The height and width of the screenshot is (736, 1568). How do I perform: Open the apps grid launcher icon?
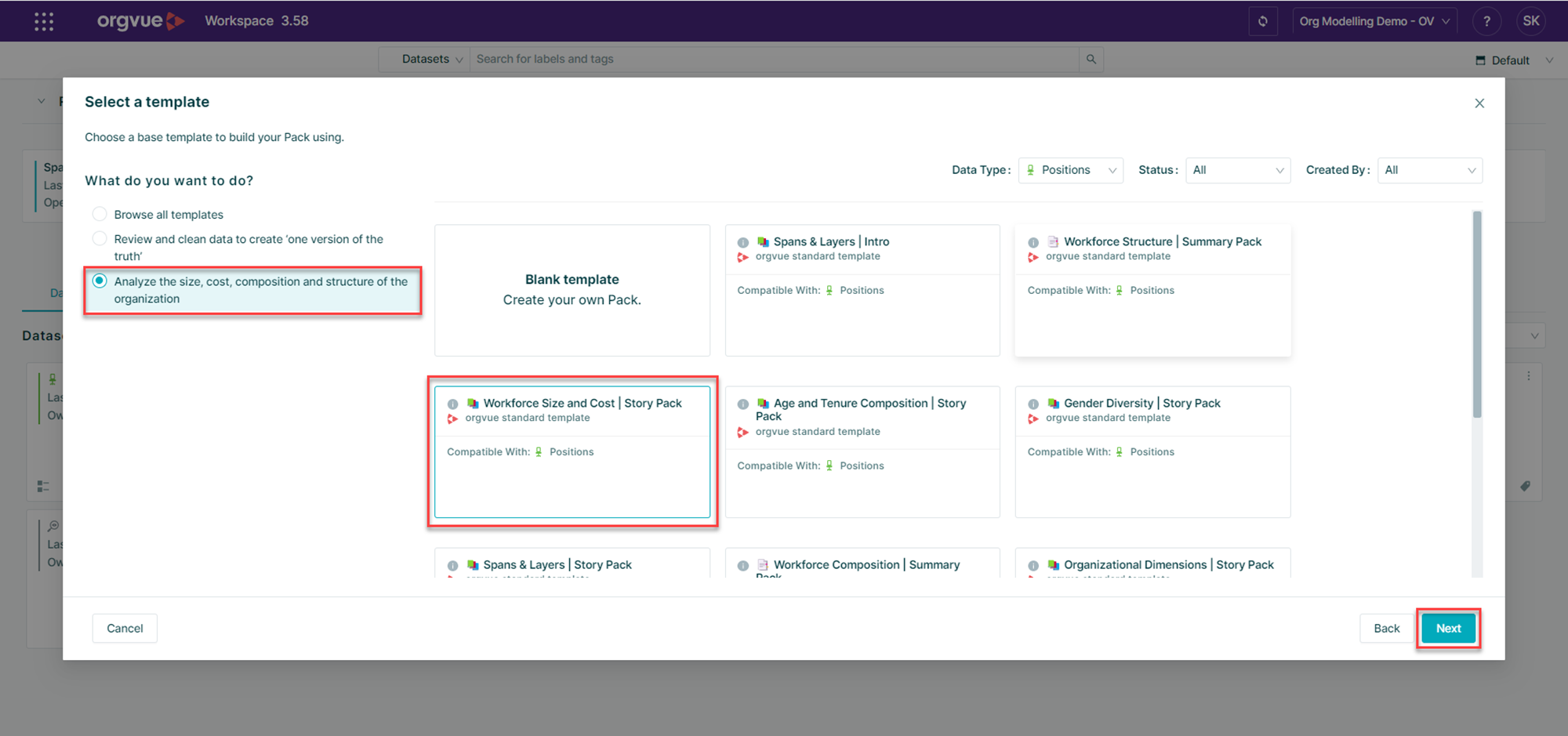(44, 21)
